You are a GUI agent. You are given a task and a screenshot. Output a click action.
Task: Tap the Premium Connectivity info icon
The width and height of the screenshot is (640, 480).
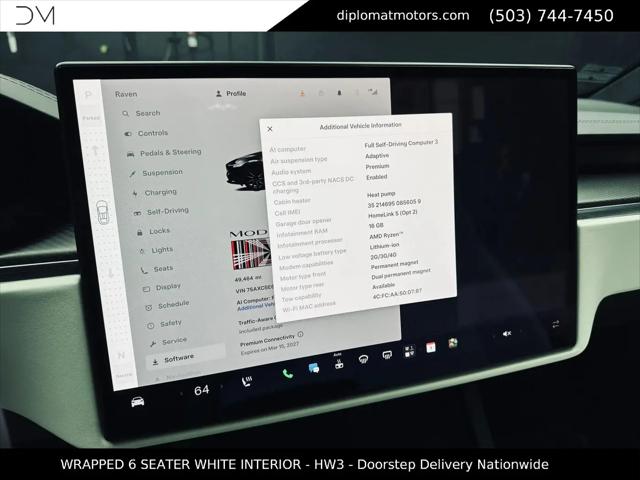pos(300,334)
